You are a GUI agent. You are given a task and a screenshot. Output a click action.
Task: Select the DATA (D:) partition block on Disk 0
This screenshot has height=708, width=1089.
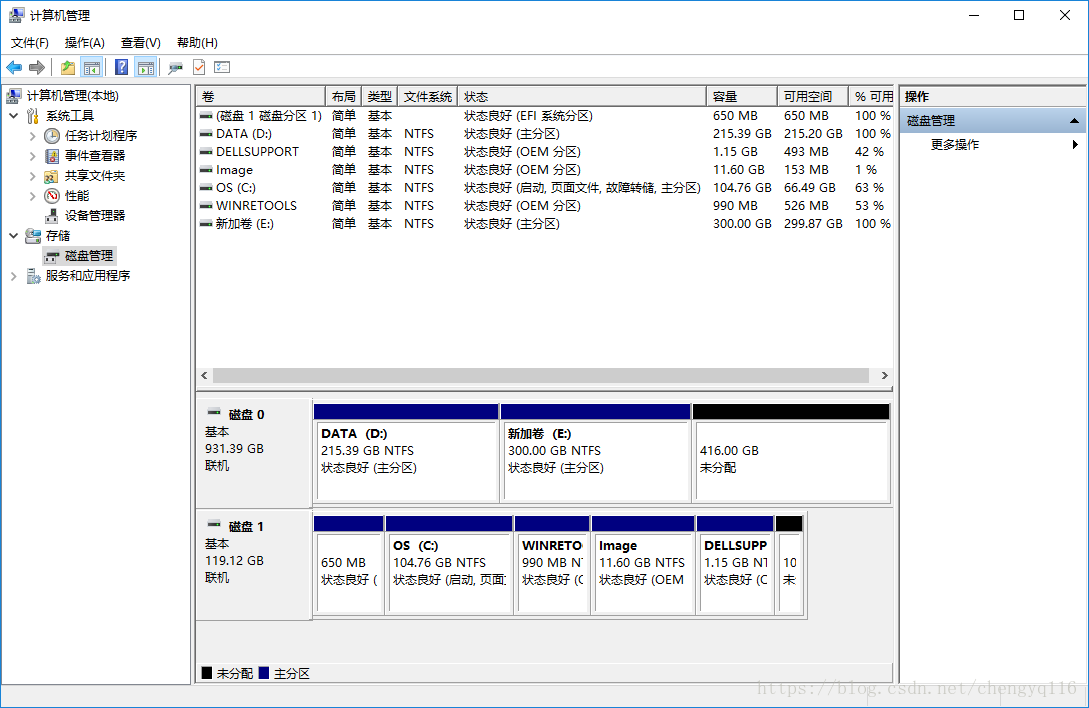point(406,453)
